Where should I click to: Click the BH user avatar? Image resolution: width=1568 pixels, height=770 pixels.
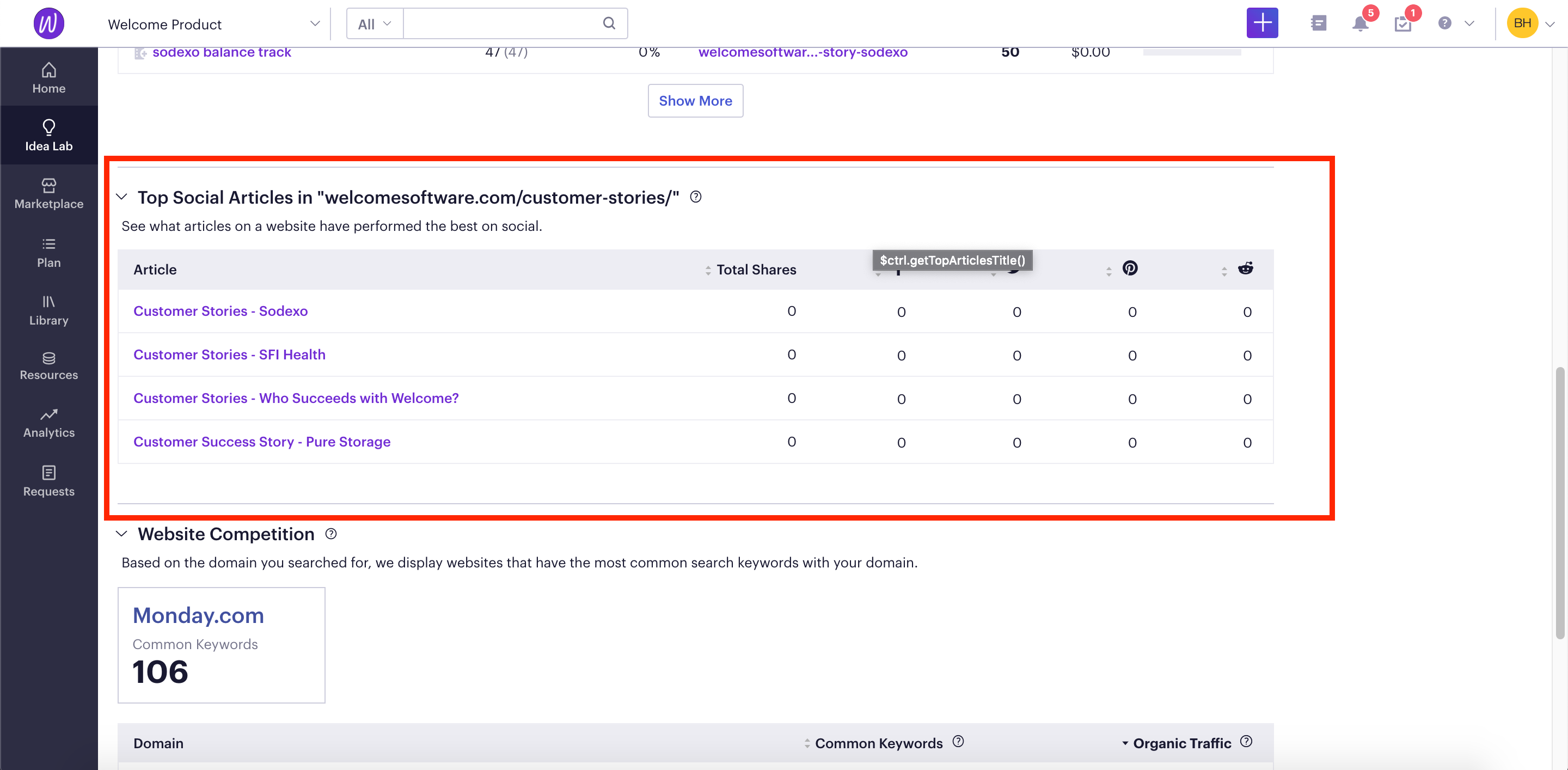point(1522,23)
